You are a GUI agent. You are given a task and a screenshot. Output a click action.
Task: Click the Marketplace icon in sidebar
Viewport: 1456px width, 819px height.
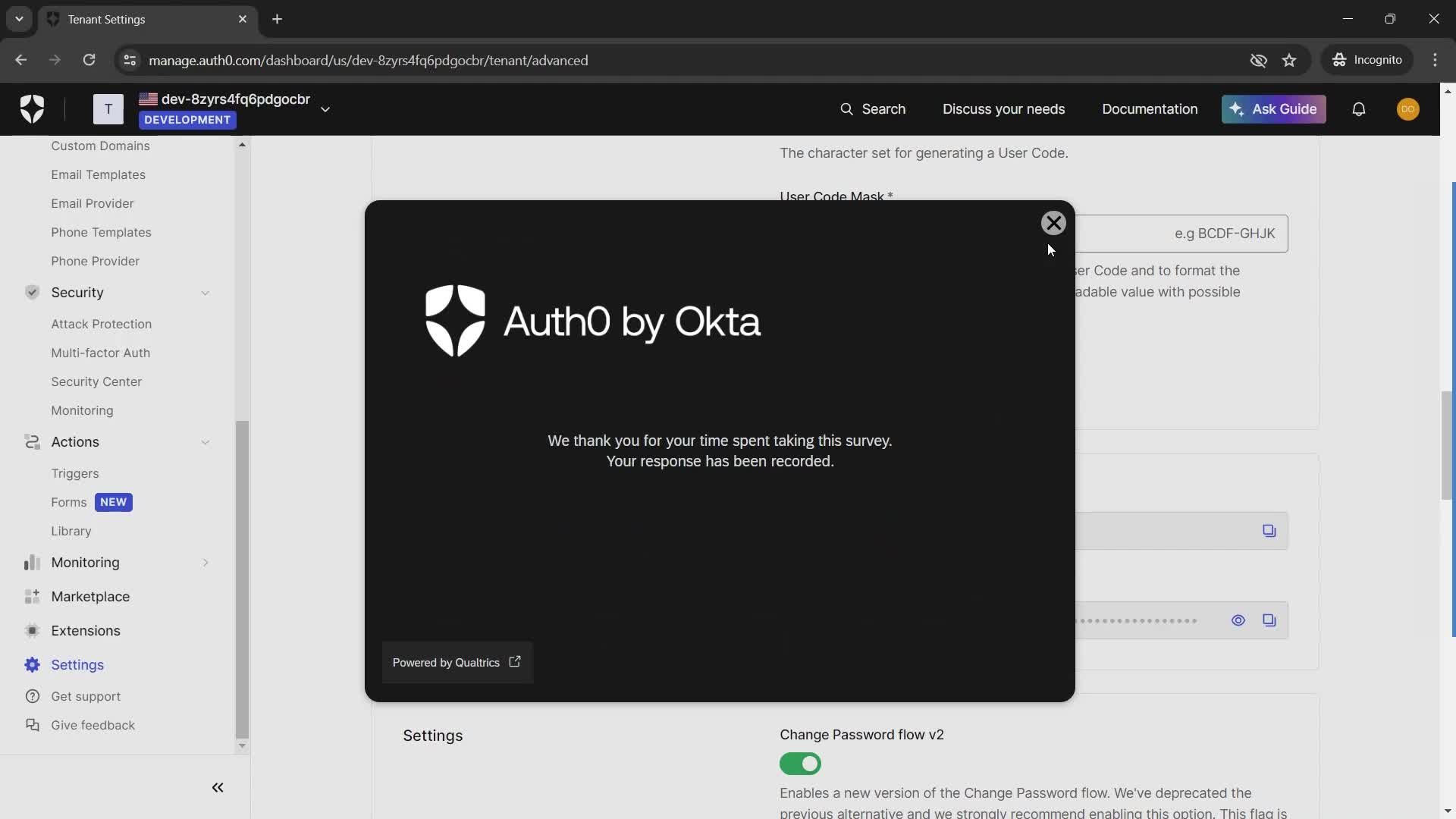32,596
